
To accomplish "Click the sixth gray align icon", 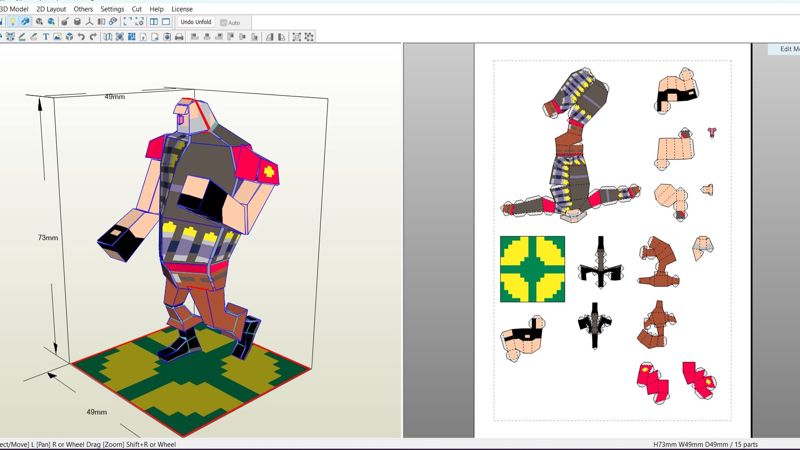I will coord(255,37).
